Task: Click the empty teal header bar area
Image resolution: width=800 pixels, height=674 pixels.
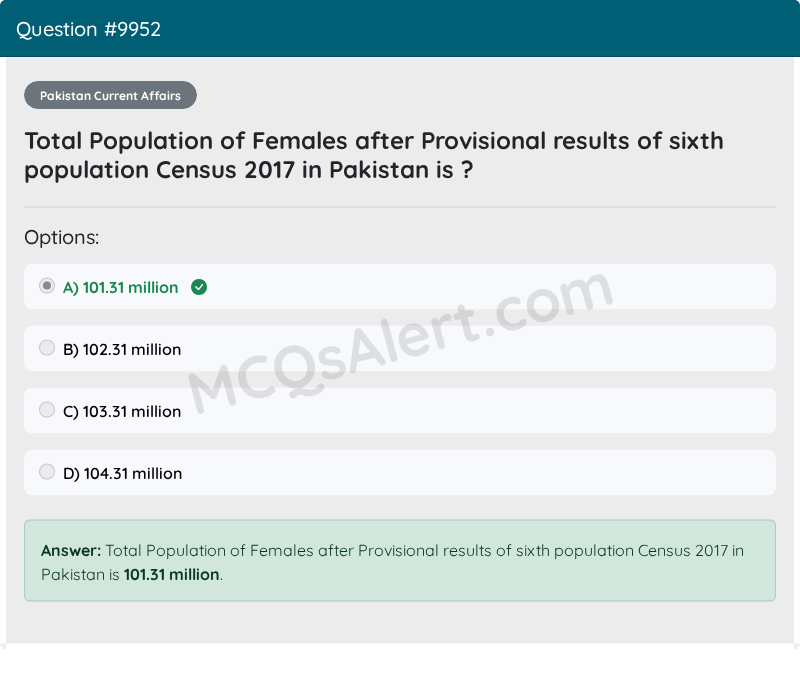Action: pyautogui.click(x=480, y=29)
